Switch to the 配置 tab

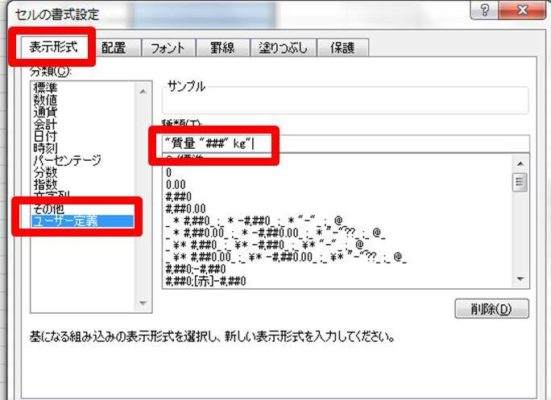(x=114, y=48)
